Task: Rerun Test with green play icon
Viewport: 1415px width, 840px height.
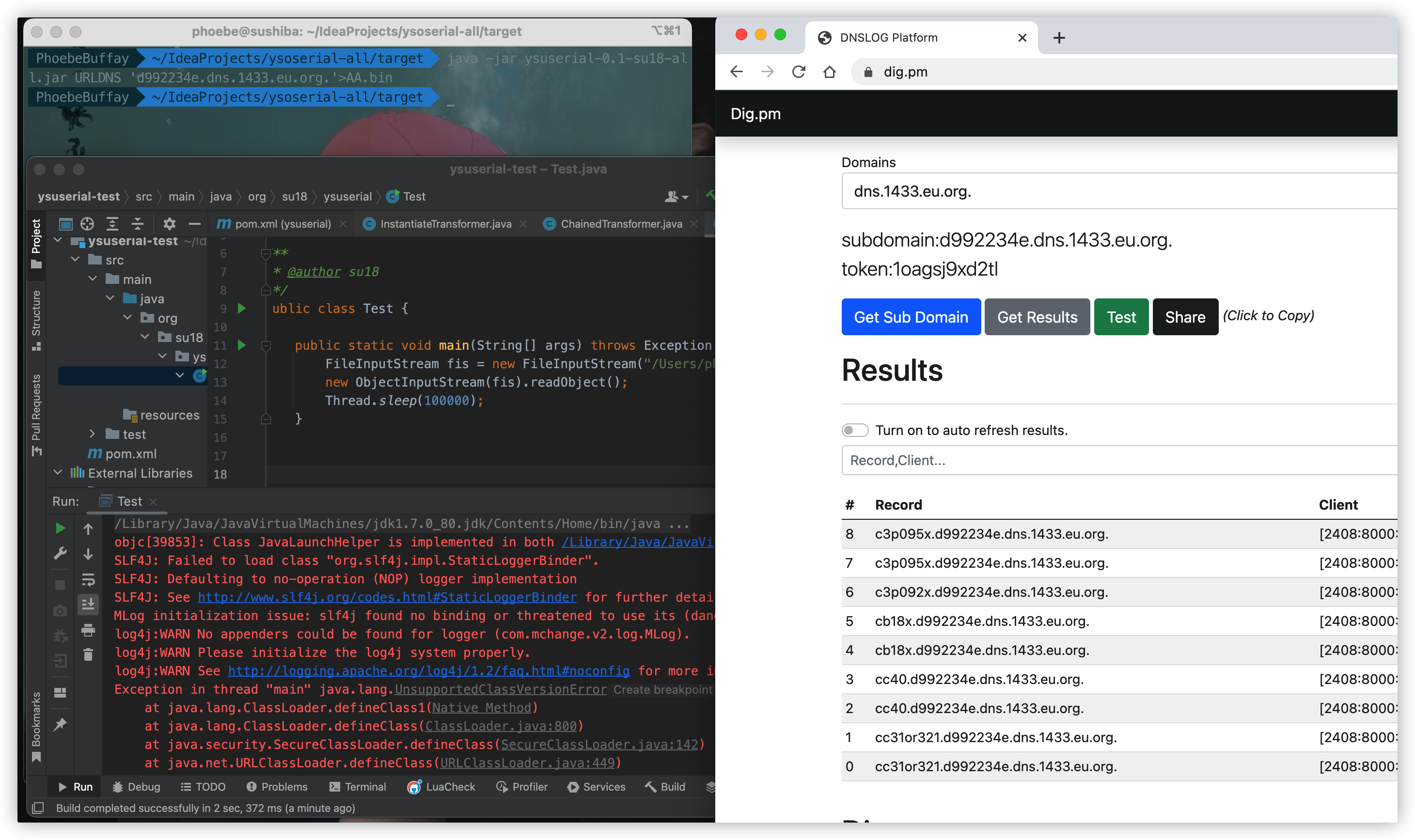Action: pos(60,528)
